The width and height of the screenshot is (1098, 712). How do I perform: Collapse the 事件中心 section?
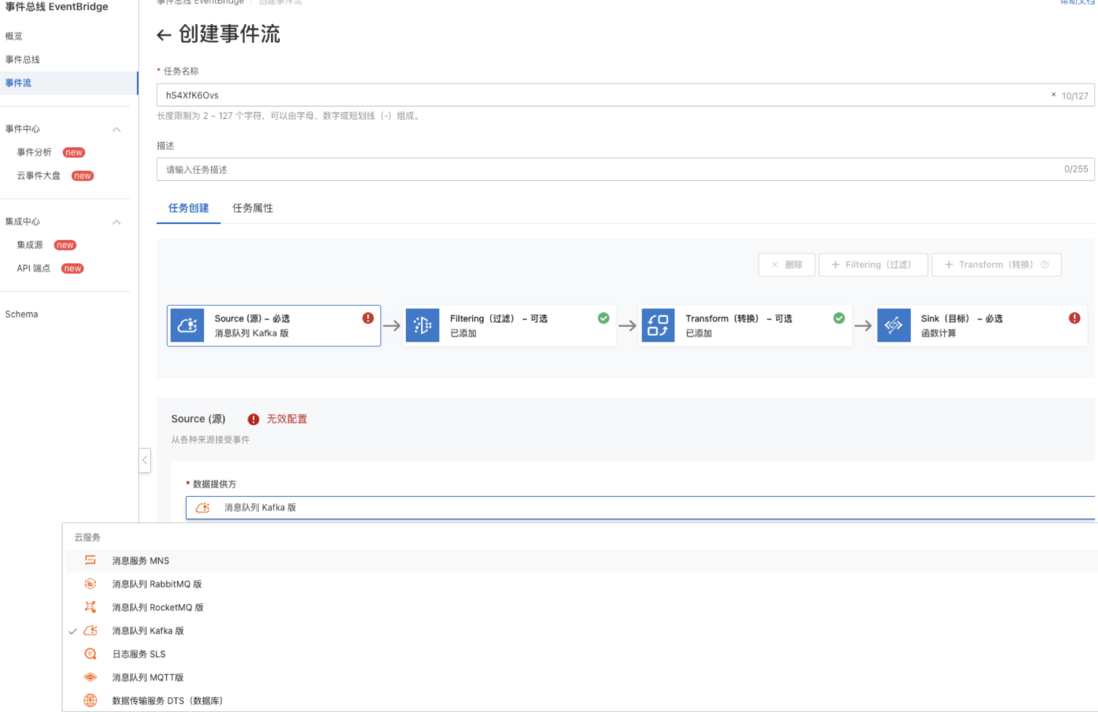tap(117, 130)
